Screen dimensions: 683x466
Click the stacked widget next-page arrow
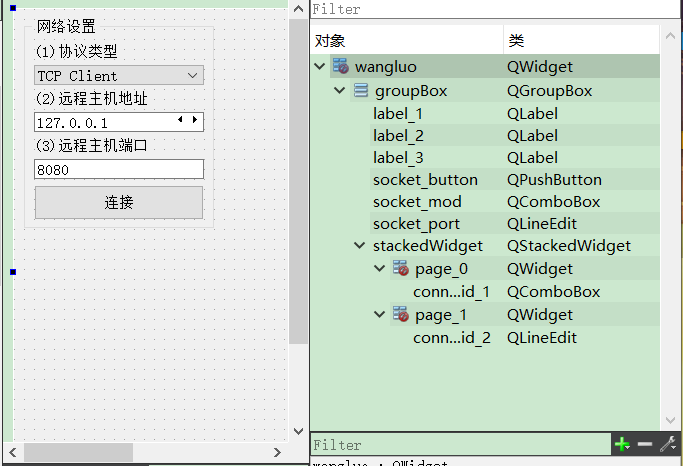[x=195, y=119]
